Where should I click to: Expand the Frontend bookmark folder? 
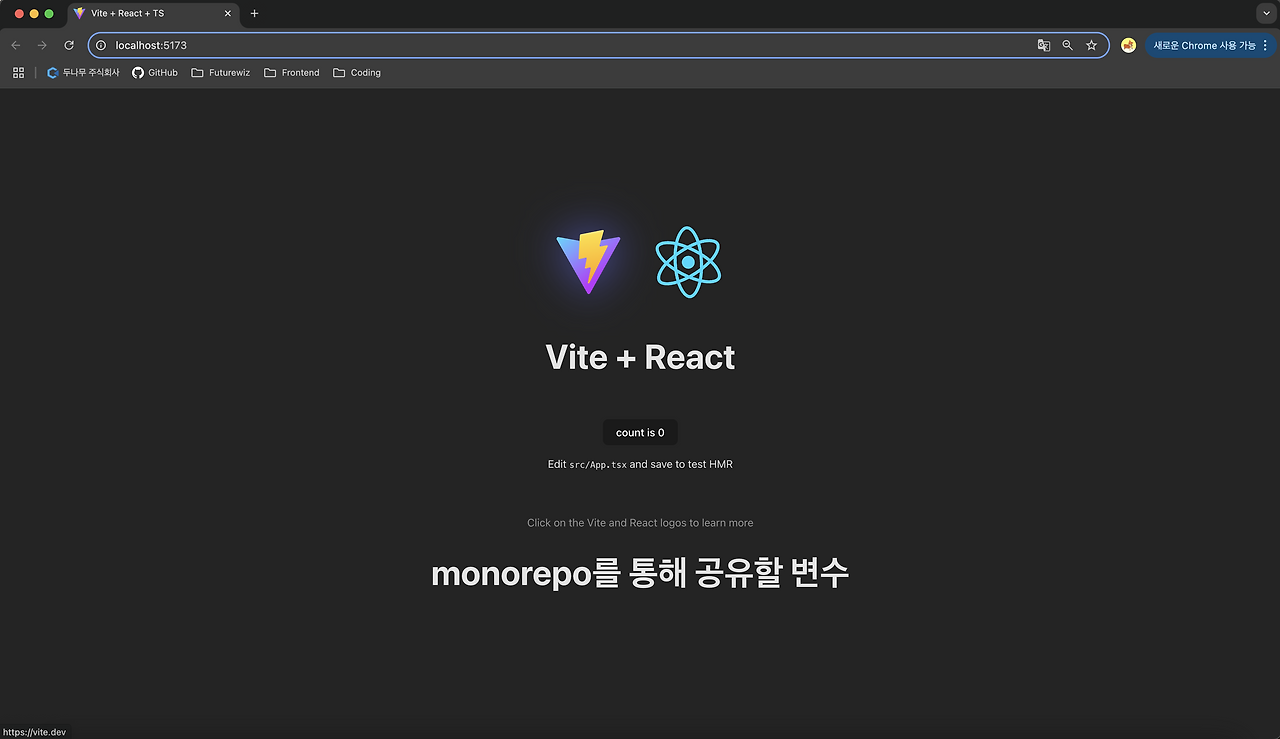tap(292, 72)
